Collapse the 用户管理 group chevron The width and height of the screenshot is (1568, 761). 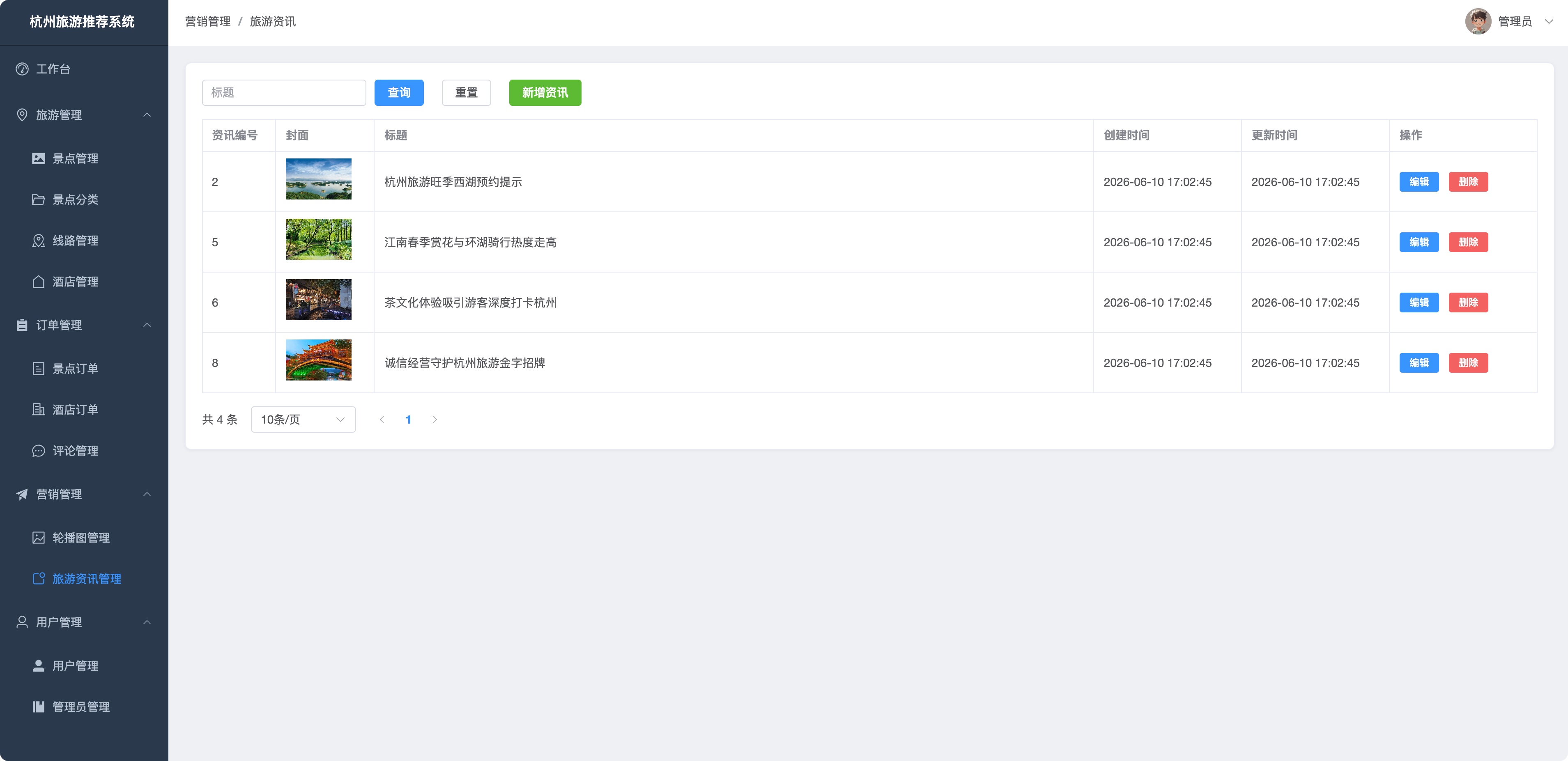point(147,622)
